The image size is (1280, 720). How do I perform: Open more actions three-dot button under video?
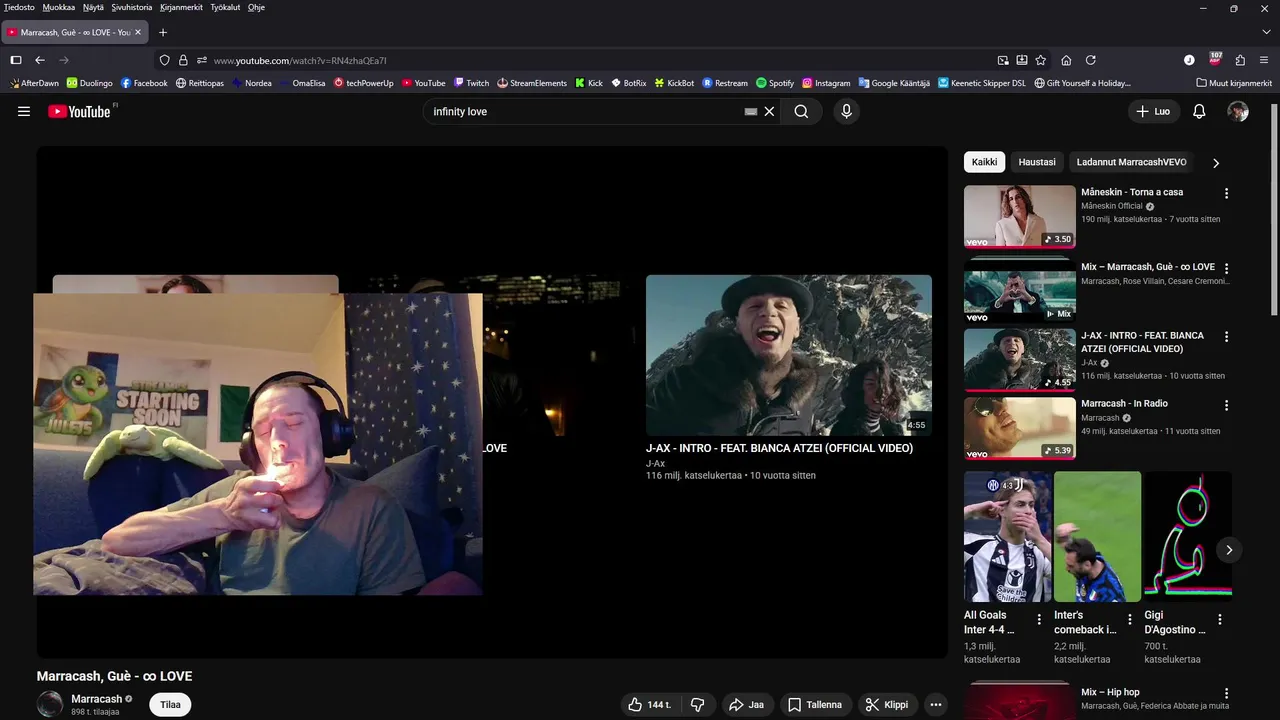coord(936,705)
